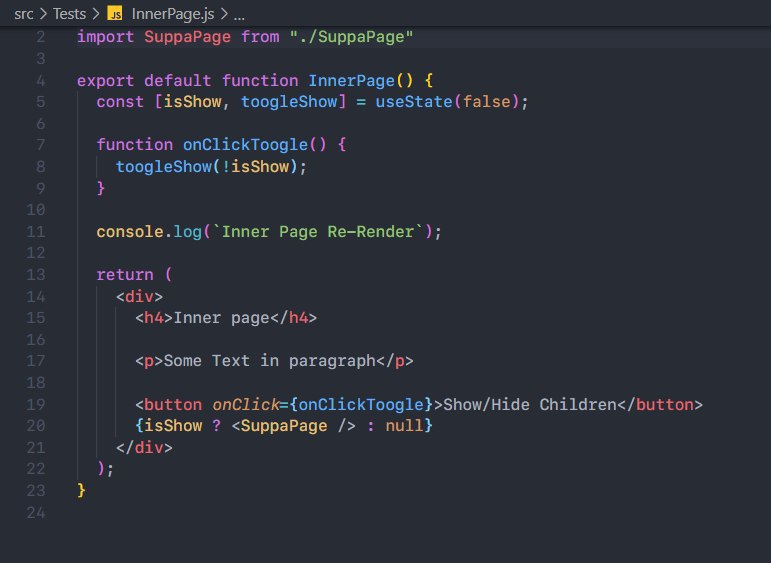
Task: Click 'isShow' in the const destructuring
Action: [x=192, y=102]
